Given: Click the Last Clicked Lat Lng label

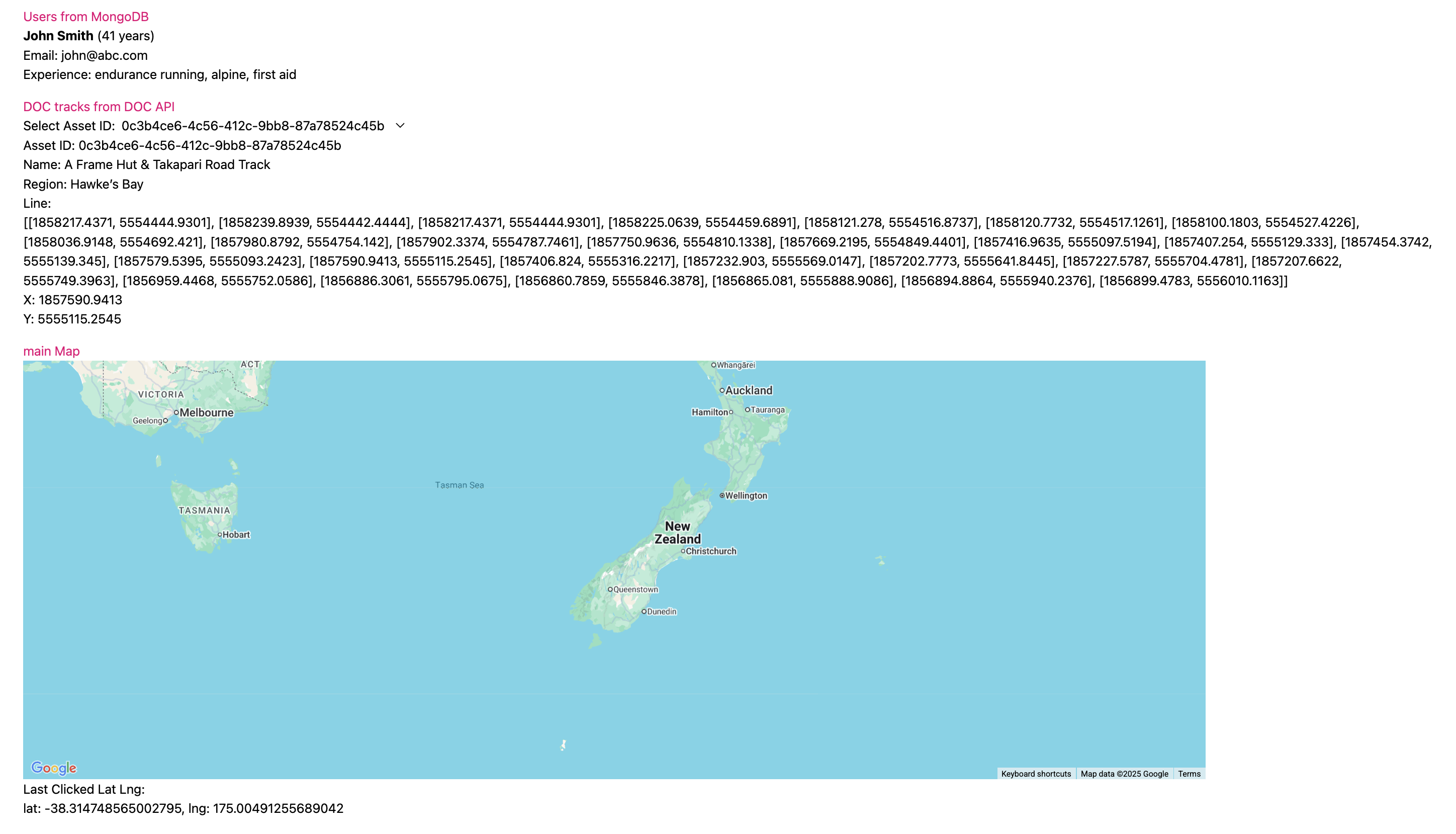Looking at the screenshot, I should coord(84,789).
